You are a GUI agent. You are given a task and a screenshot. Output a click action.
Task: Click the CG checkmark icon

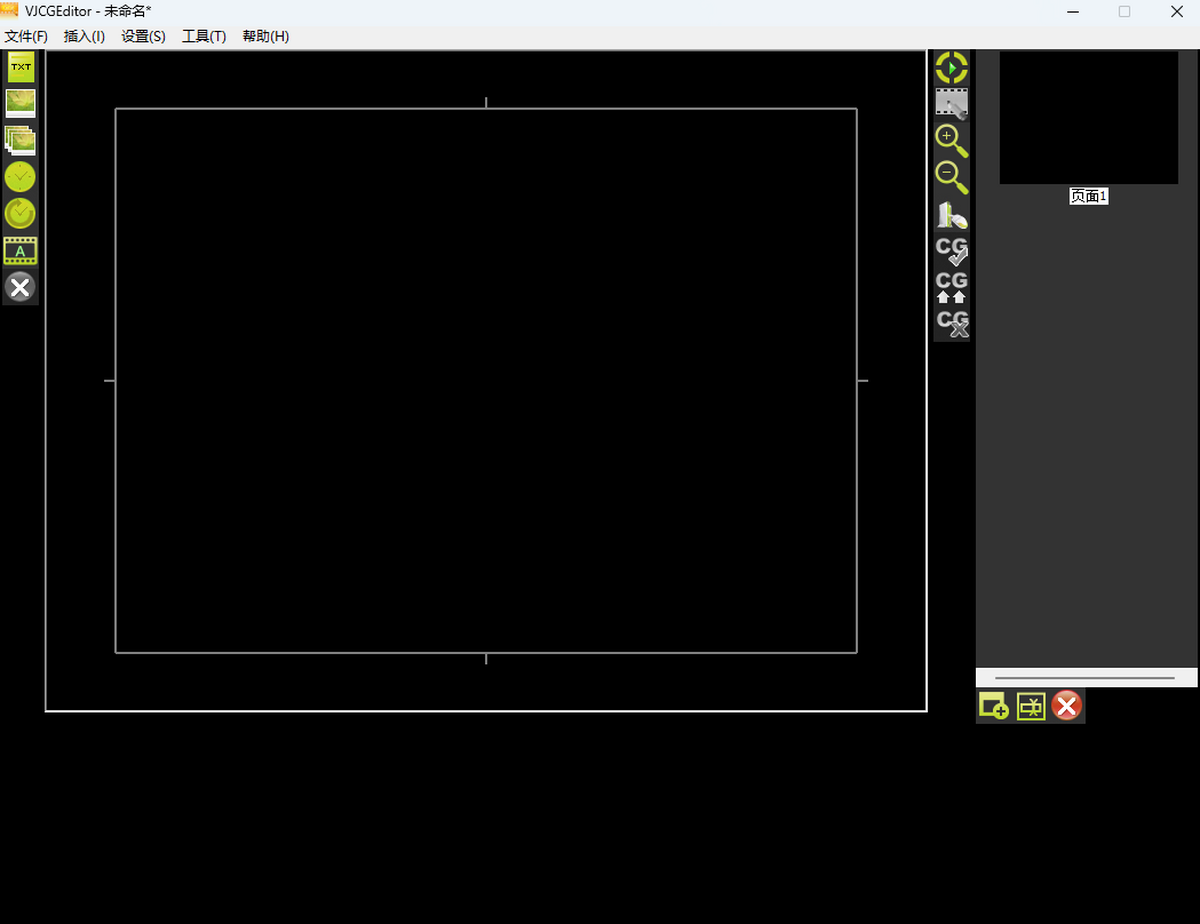pos(951,250)
